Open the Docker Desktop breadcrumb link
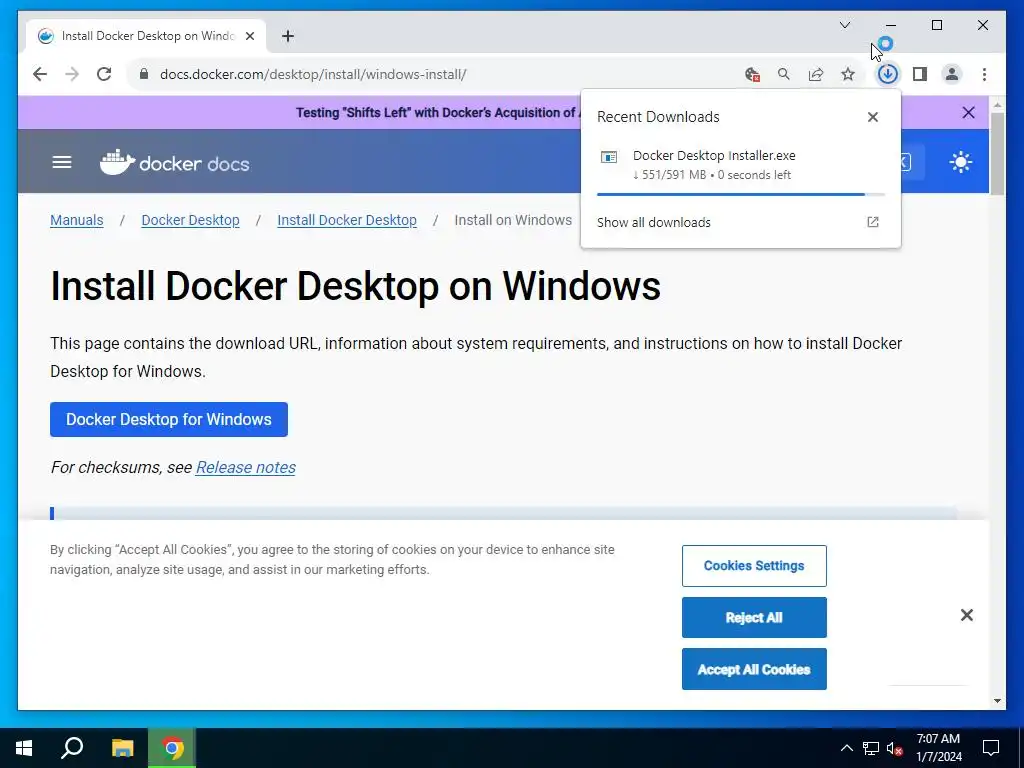This screenshot has width=1024, height=768. tap(191, 220)
